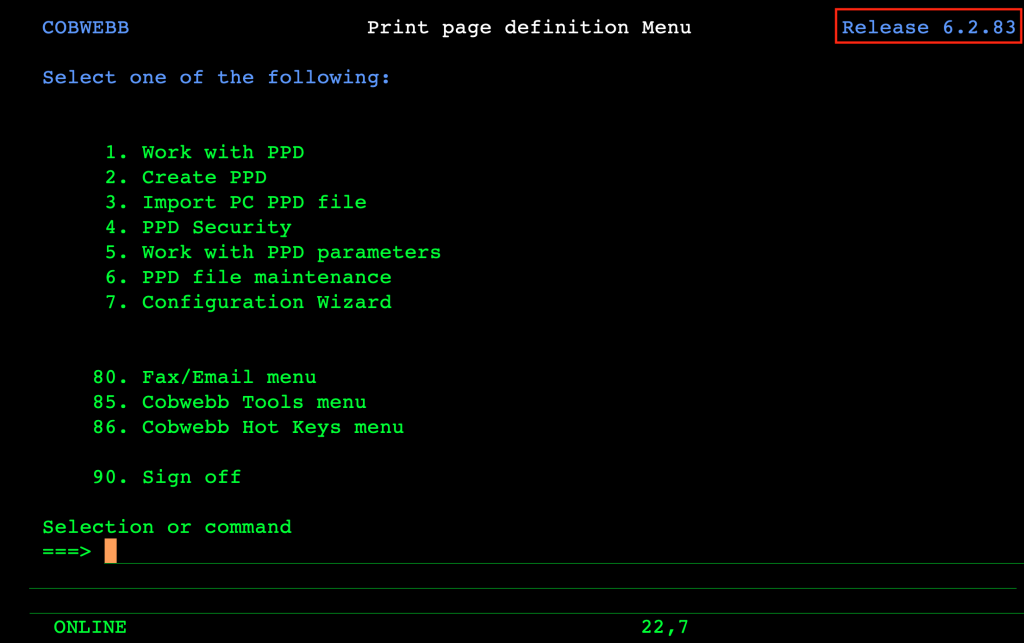Image resolution: width=1024 pixels, height=643 pixels.
Task: Click the 'Select one of the following:' text
Action: (x=216, y=77)
